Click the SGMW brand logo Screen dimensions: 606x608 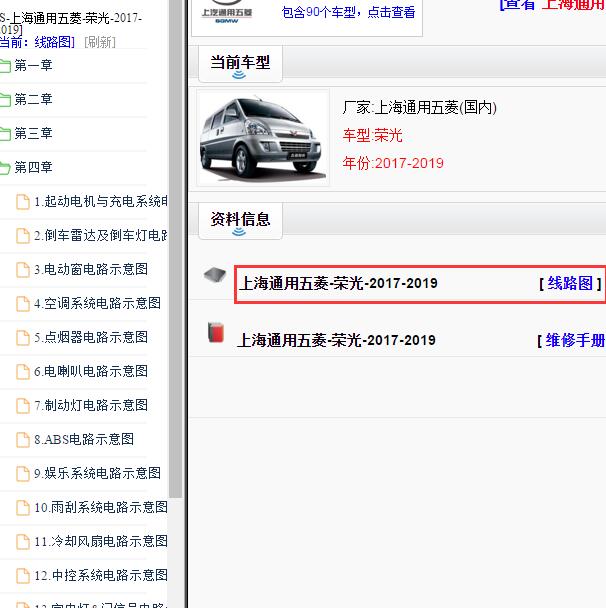point(227,13)
